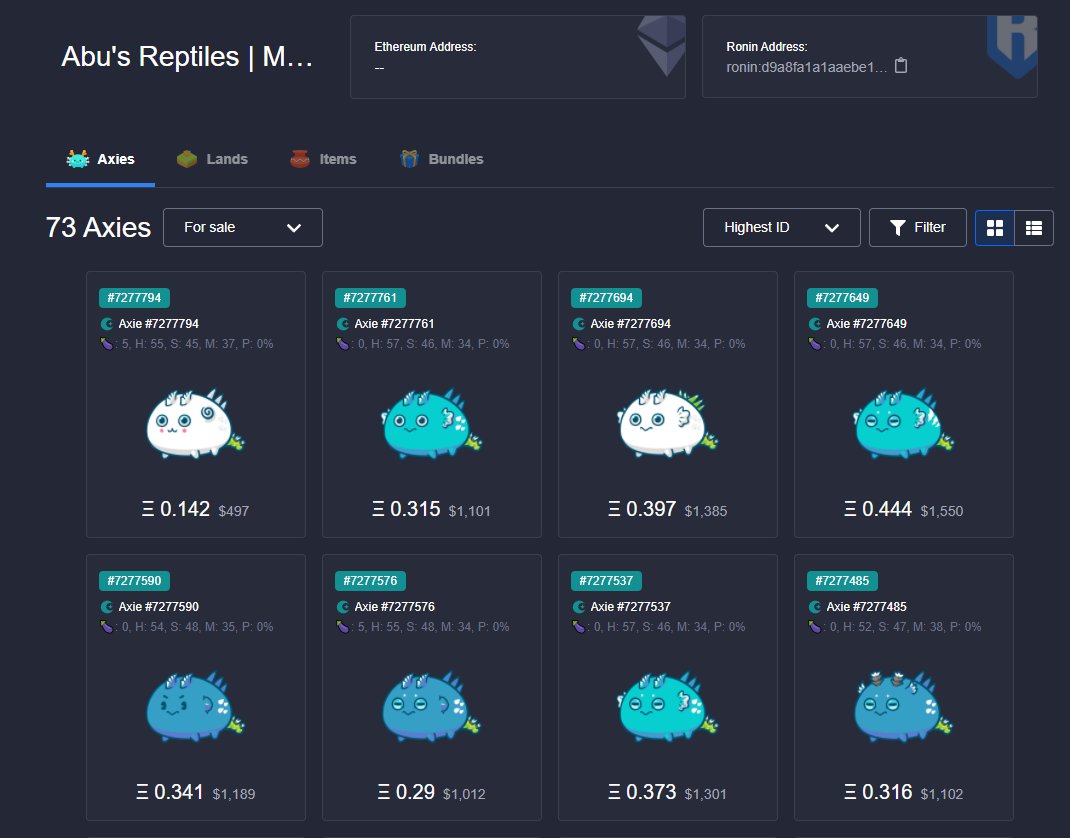The image size is (1070, 838).
Task: Click the Ethereum Address box
Action: click(518, 57)
